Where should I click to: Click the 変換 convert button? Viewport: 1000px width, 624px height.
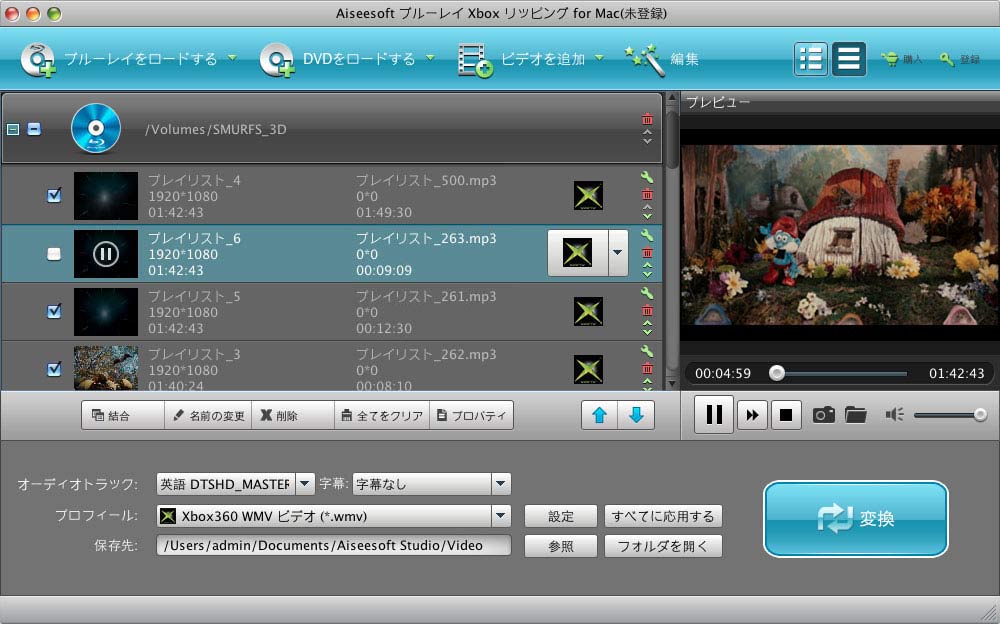855,519
